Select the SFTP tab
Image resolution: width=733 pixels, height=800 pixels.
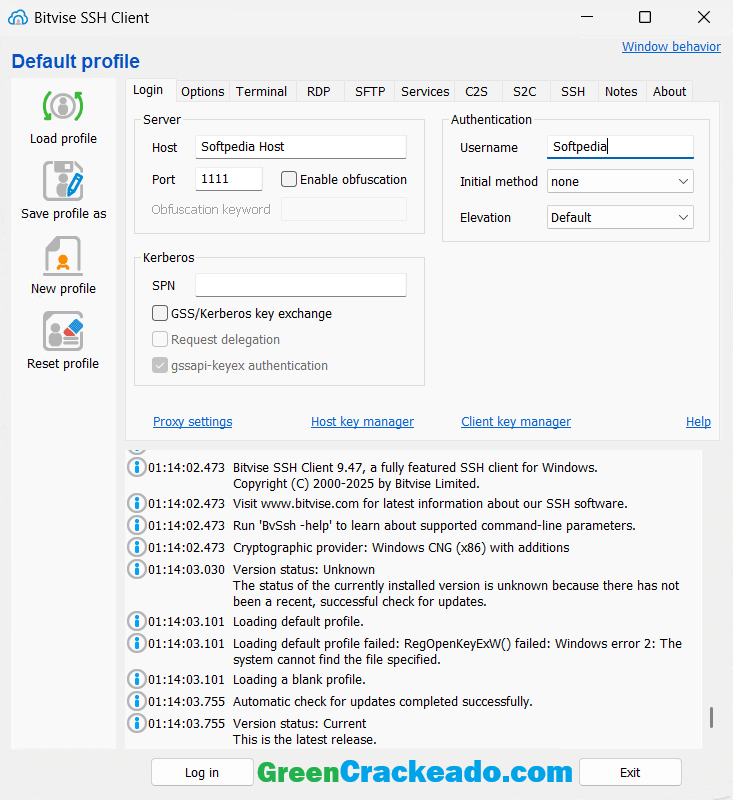(x=370, y=91)
